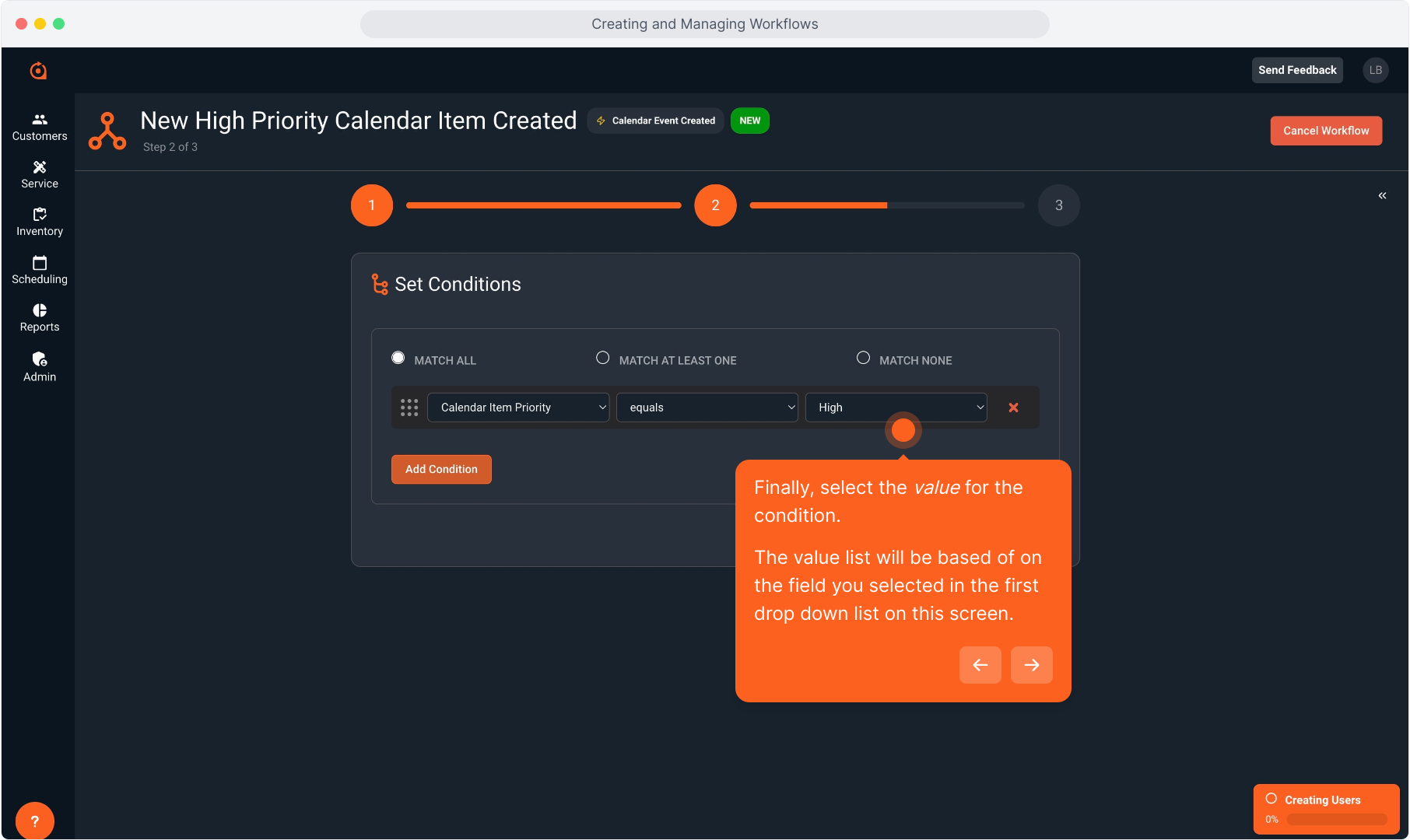Click the Set Conditions branch icon
The height and width of the screenshot is (840, 1410).
point(380,285)
